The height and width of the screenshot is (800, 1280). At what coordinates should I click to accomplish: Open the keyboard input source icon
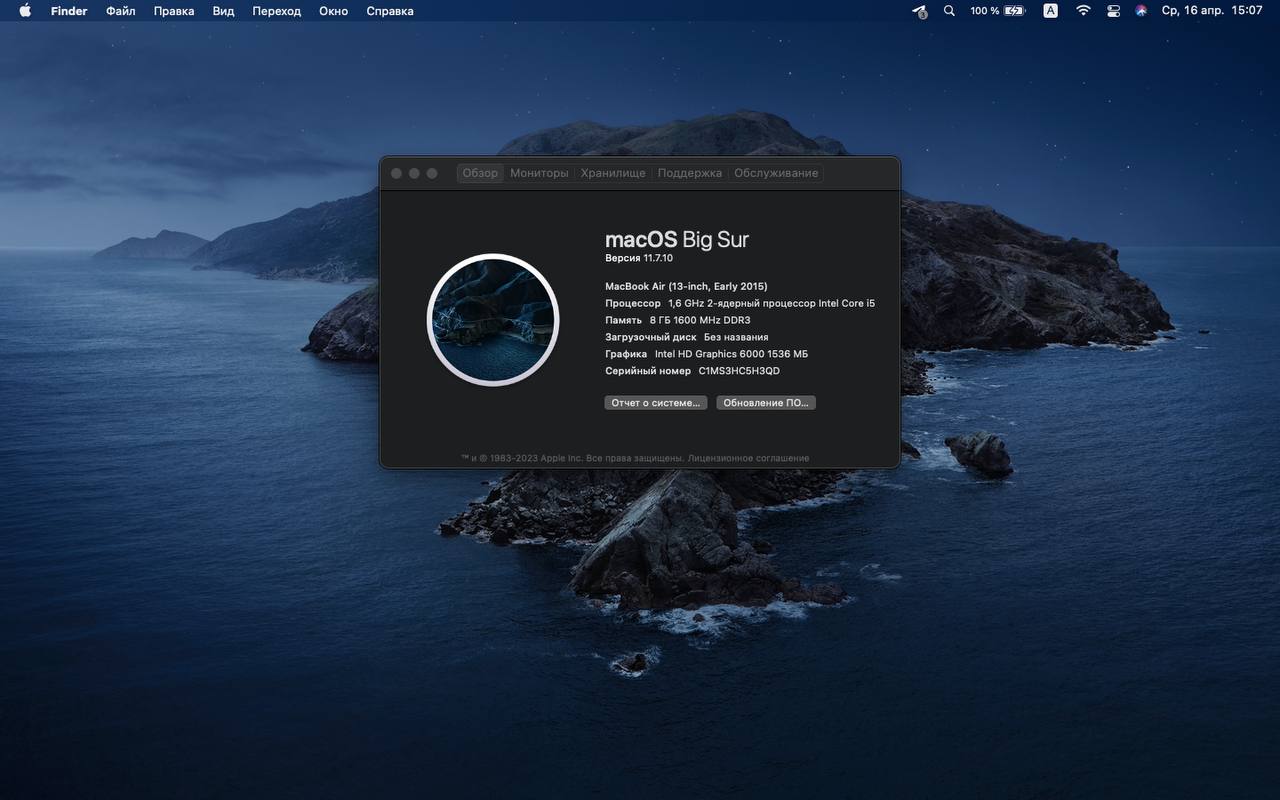click(x=1050, y=11)
